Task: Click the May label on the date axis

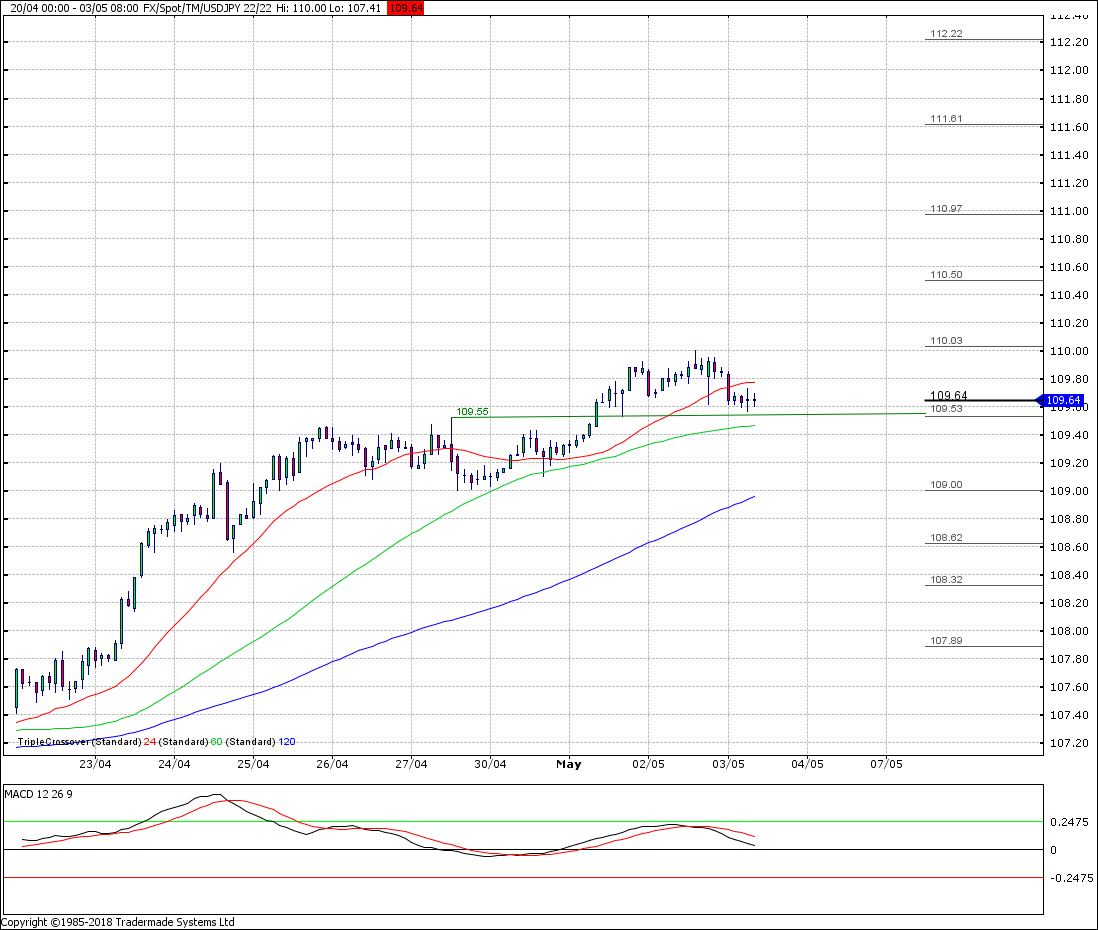Action: [x=568, y=765]
